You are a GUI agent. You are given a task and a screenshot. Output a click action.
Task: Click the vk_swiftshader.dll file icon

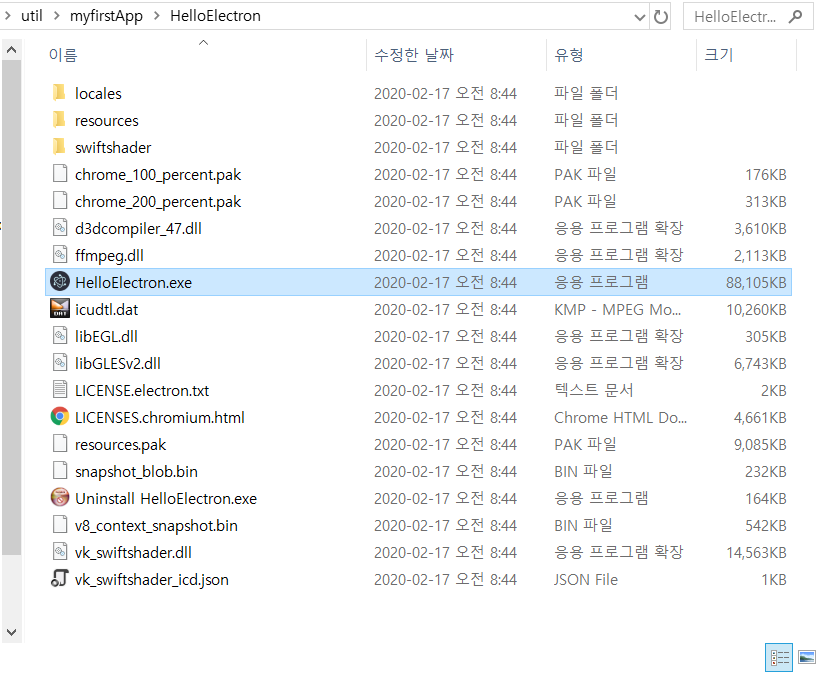point(60,552)
